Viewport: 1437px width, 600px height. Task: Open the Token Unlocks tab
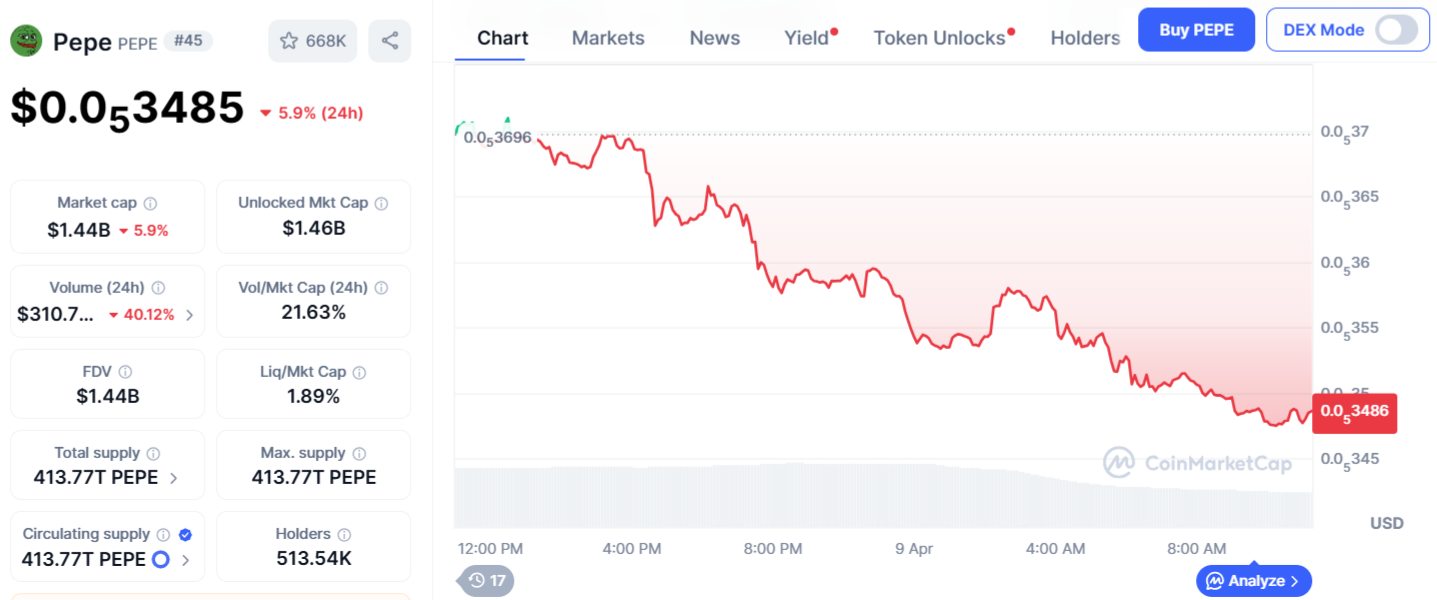938,37
